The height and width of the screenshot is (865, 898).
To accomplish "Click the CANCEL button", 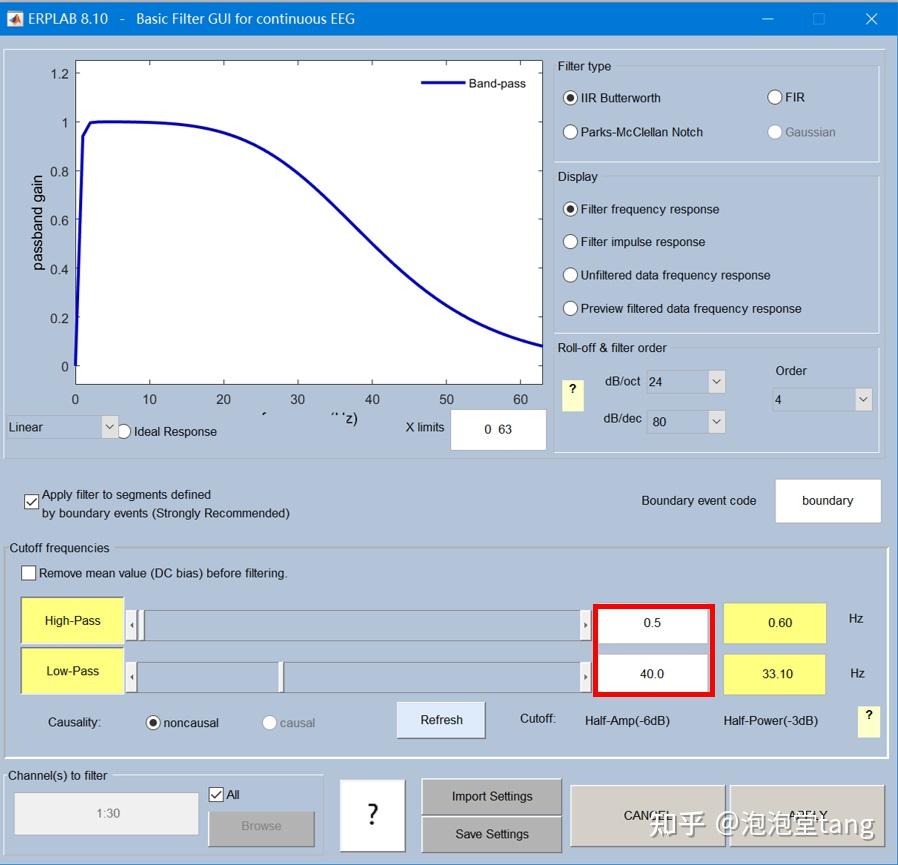I will (648, 816).
